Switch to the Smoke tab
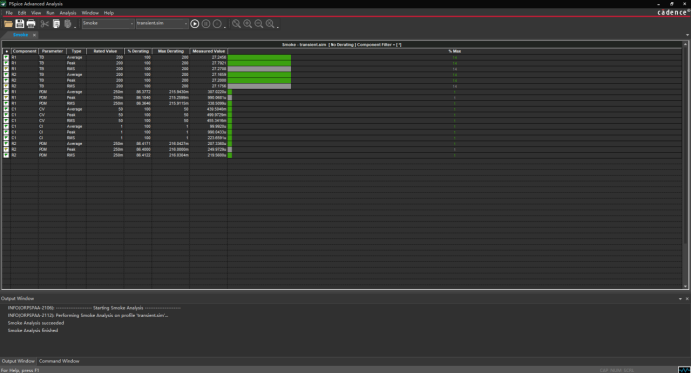Screen dimensions: 691x374 point(20,35)
